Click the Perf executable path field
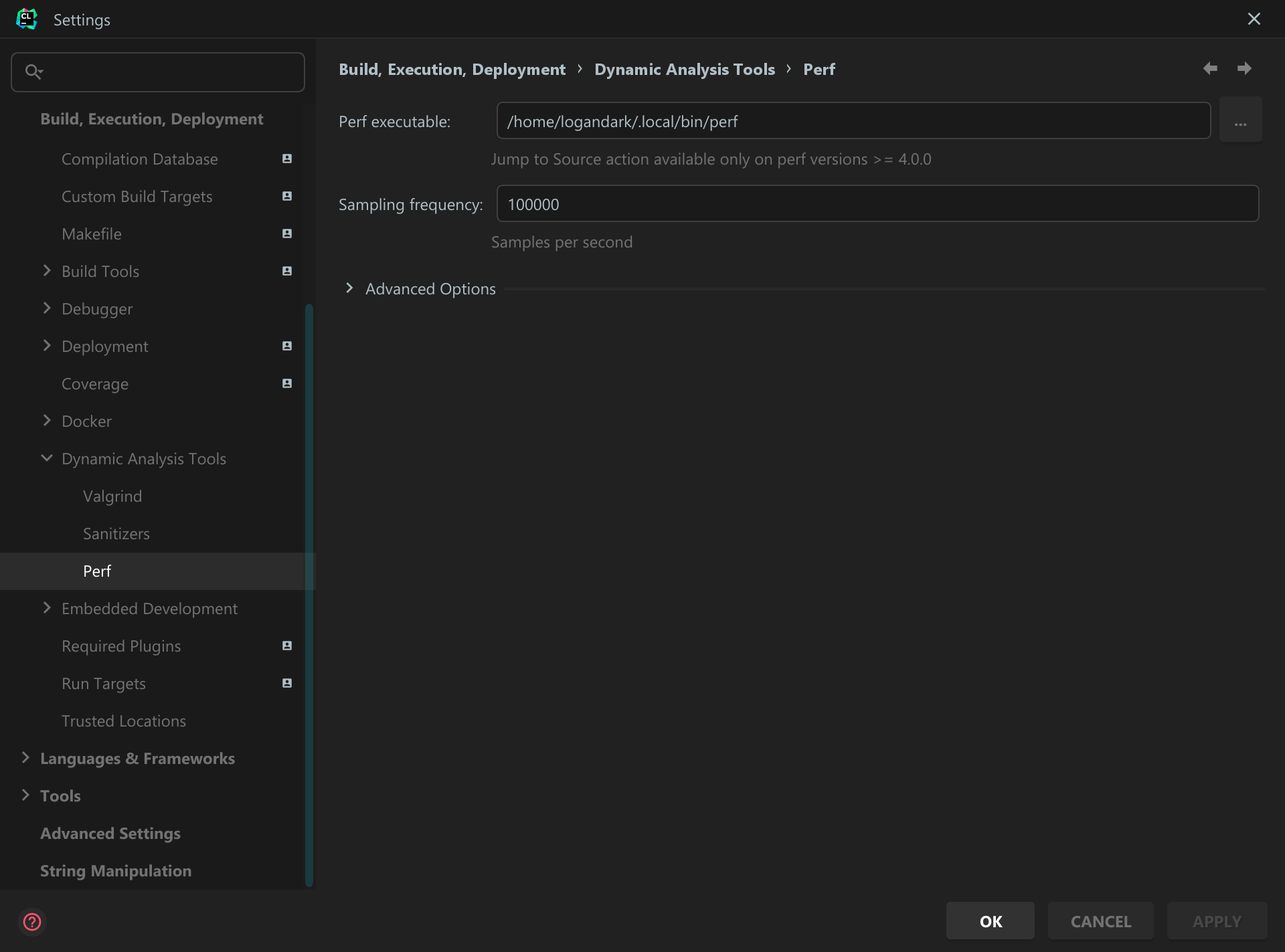The height and width of the screenshot is (952, 1285). 853,121
